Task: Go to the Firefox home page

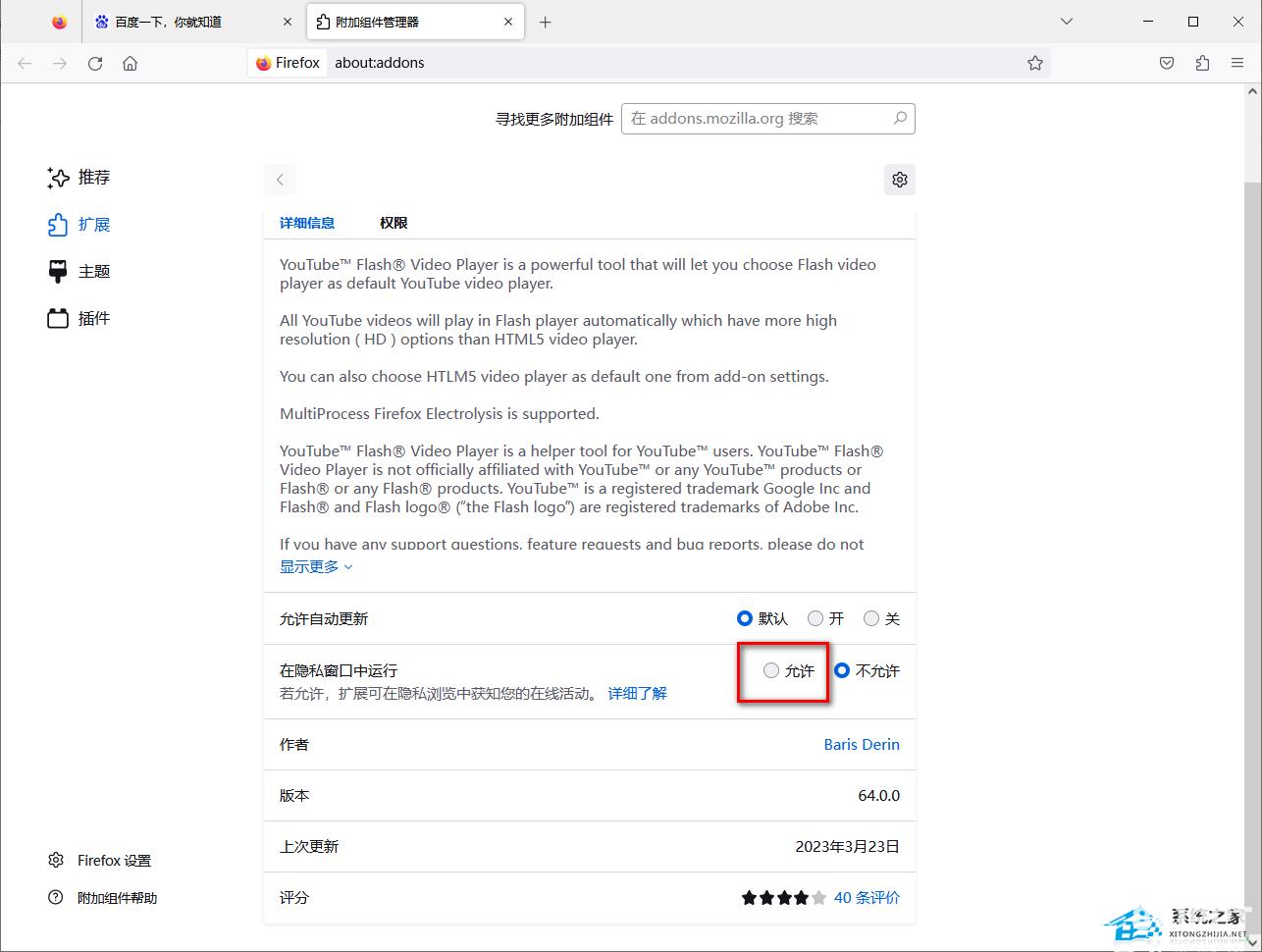Action: [130, 63]
